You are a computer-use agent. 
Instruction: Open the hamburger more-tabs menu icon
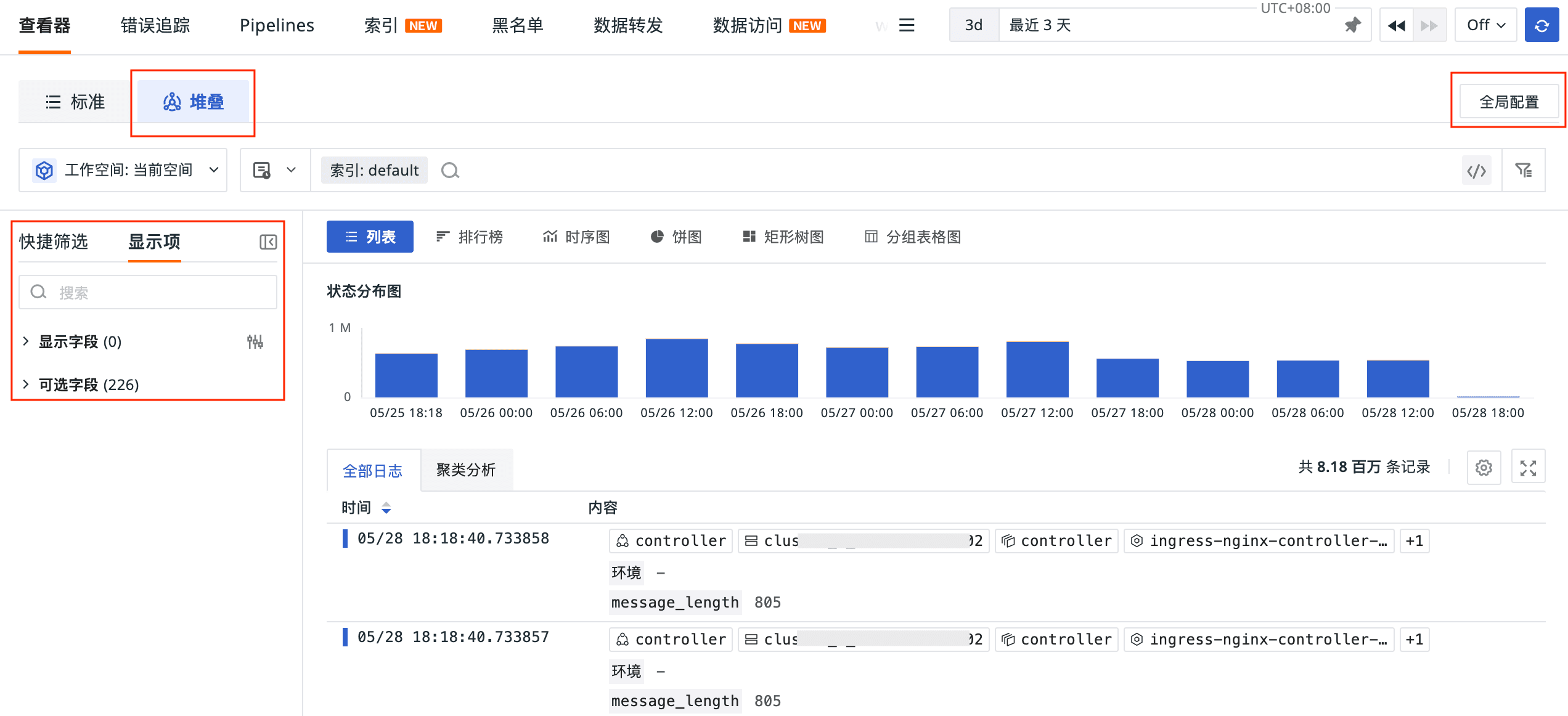(x=906, y=25)
